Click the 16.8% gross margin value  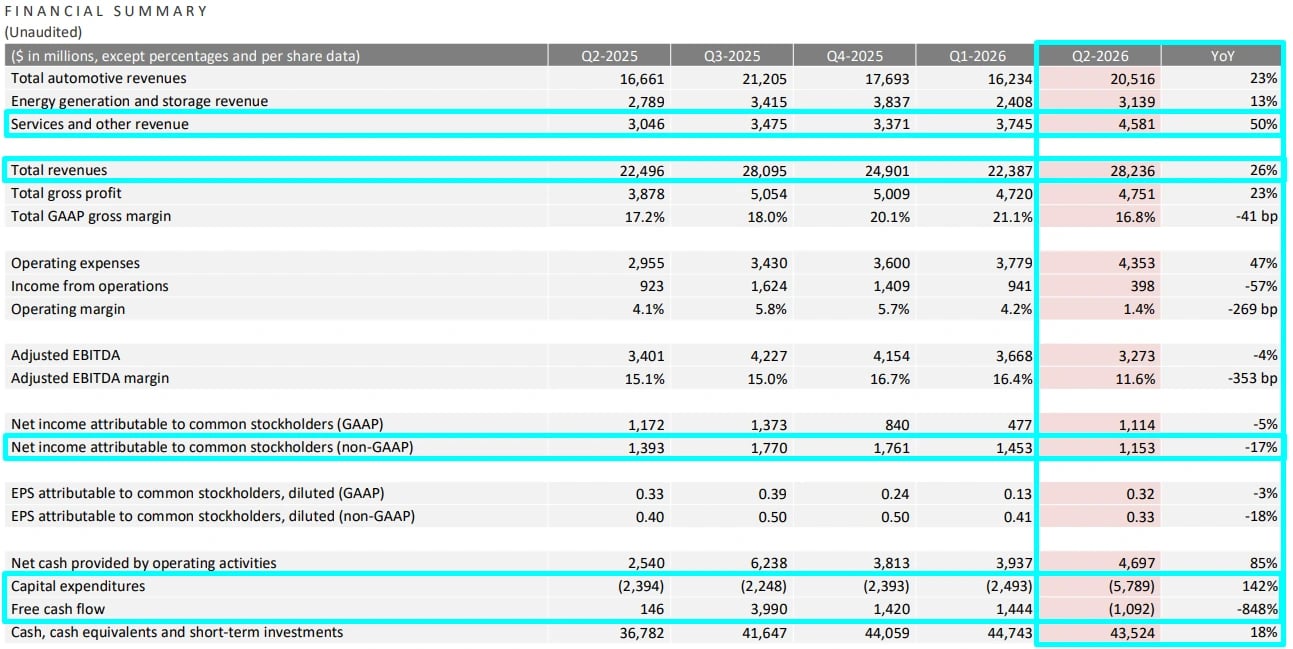click(1137, 216)
